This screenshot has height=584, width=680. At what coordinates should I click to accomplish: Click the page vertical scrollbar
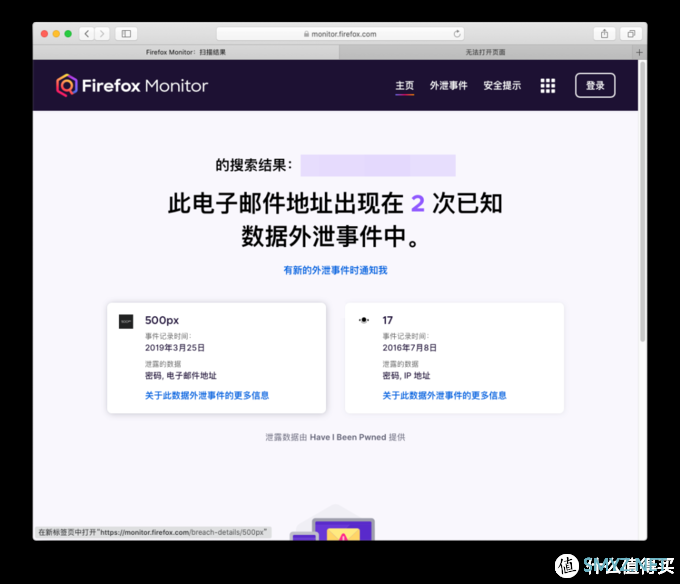point(643,202)
